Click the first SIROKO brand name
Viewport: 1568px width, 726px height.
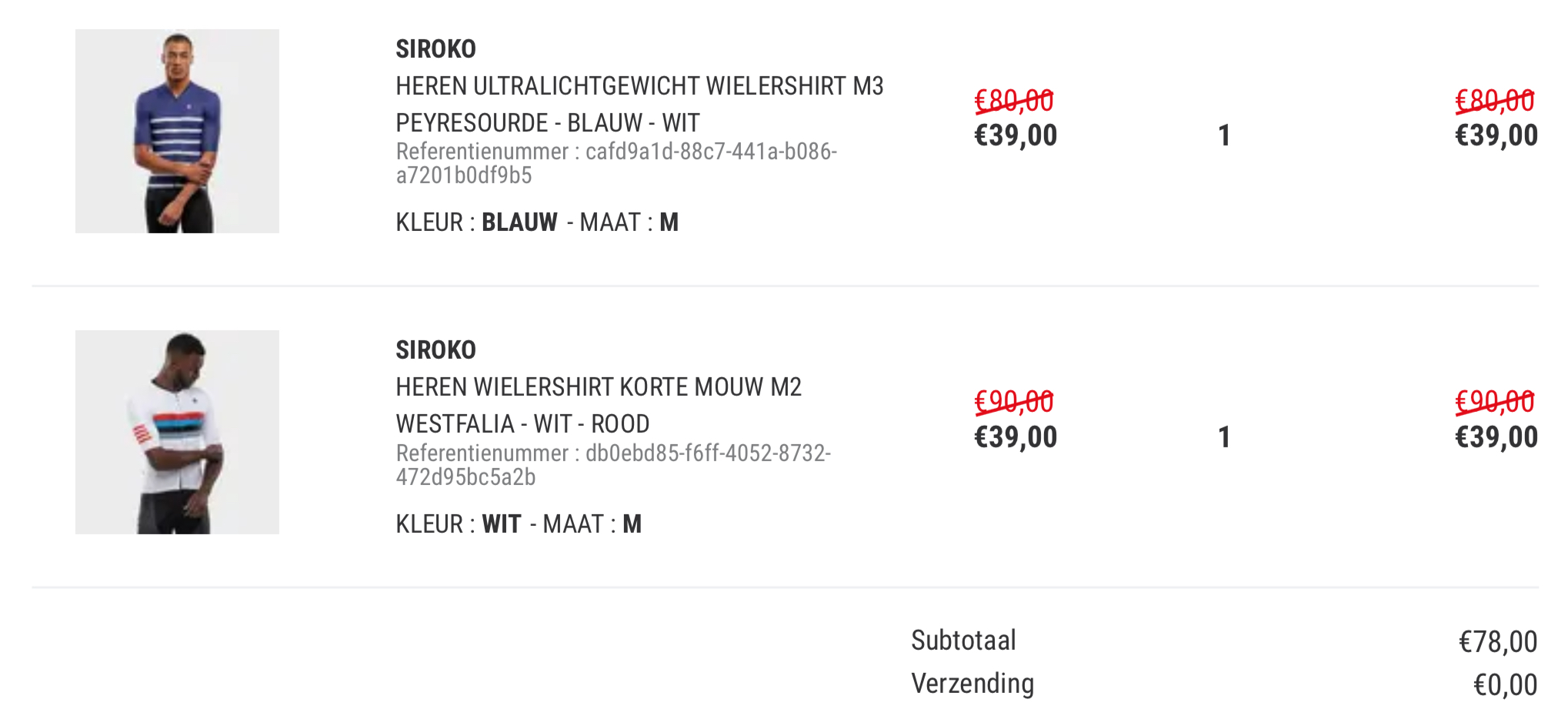(x=435, y=49)
